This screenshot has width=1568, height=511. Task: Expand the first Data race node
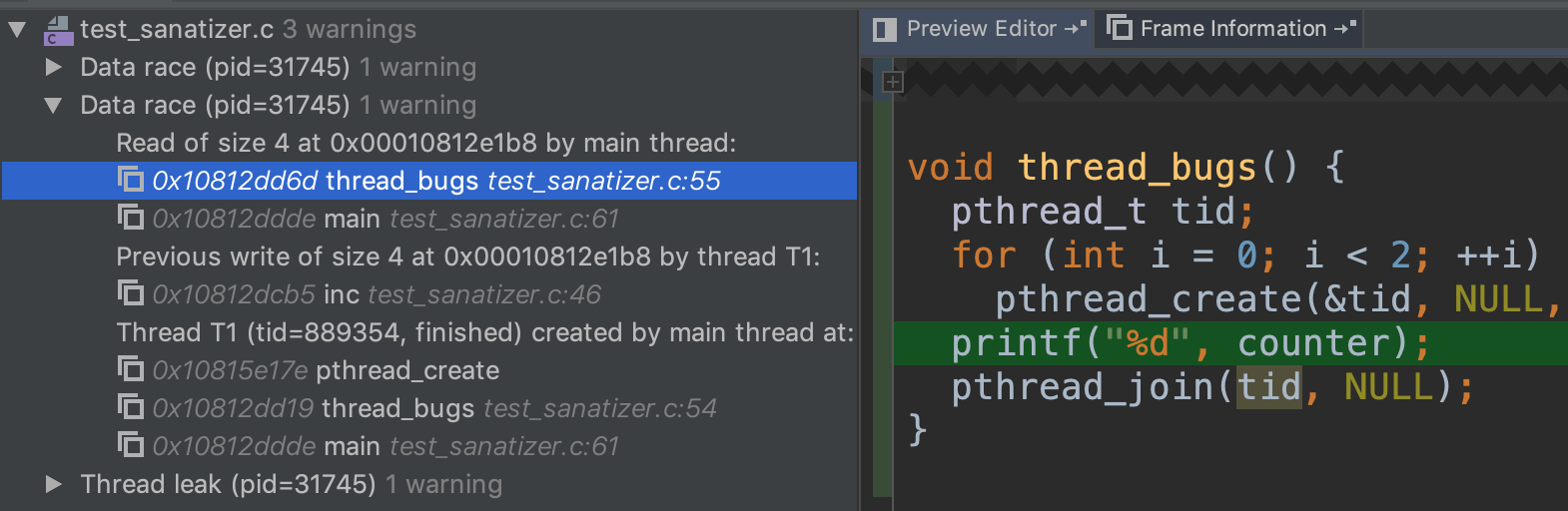tap(54, 67)
